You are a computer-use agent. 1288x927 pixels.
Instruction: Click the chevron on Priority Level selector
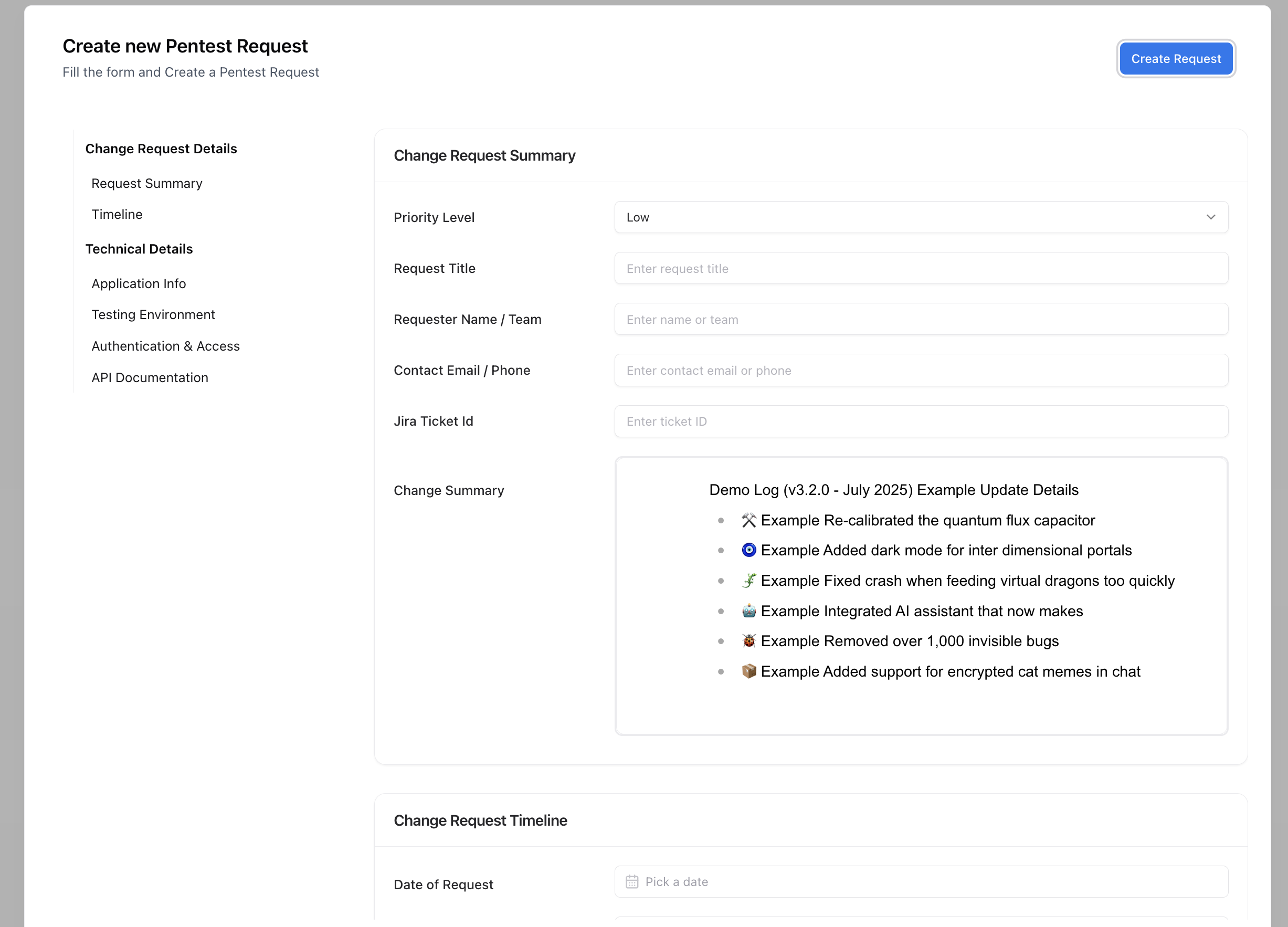[1210, 217]
